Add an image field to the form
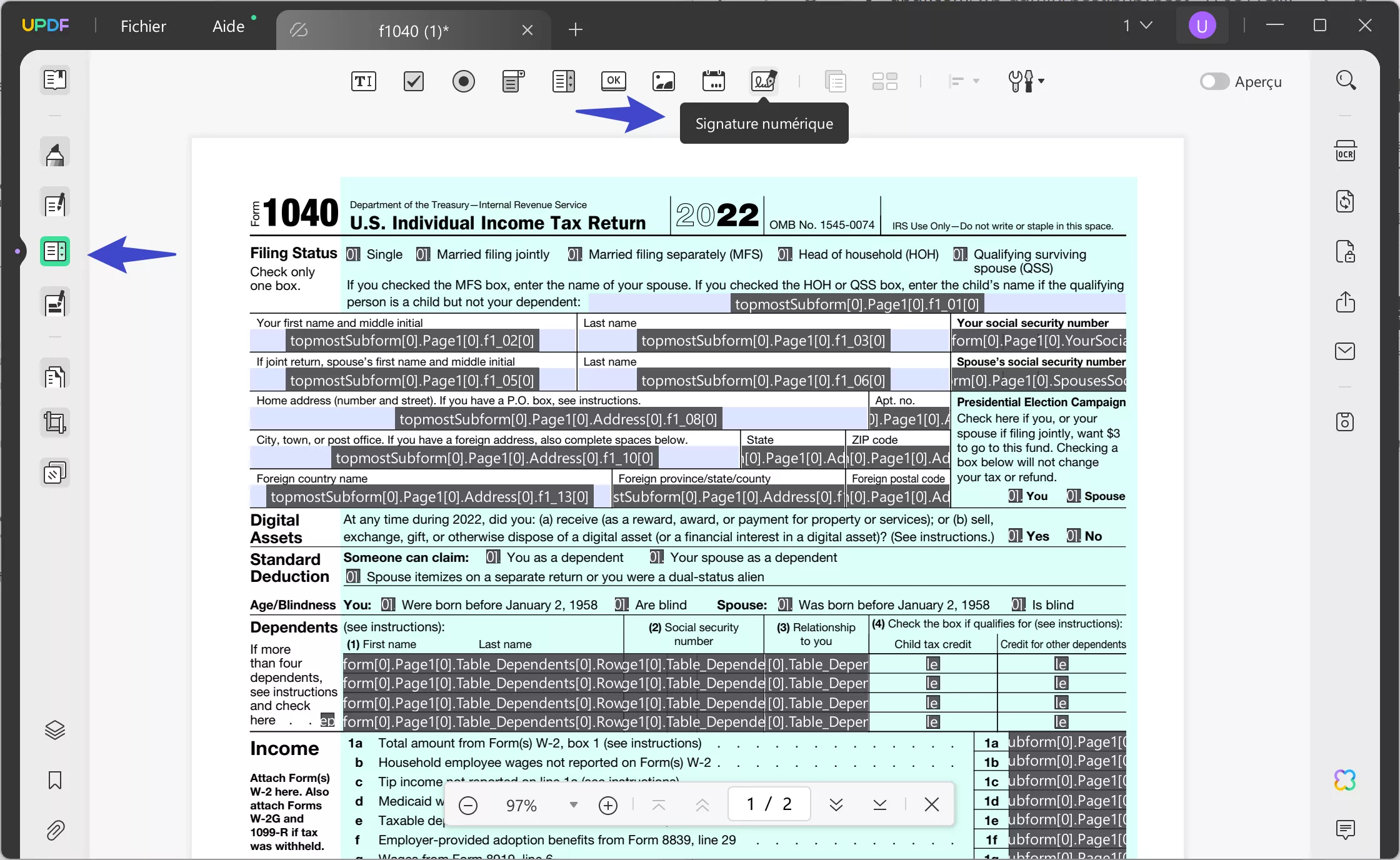This screenshot has width=1400, height=860. pos(663,81)
